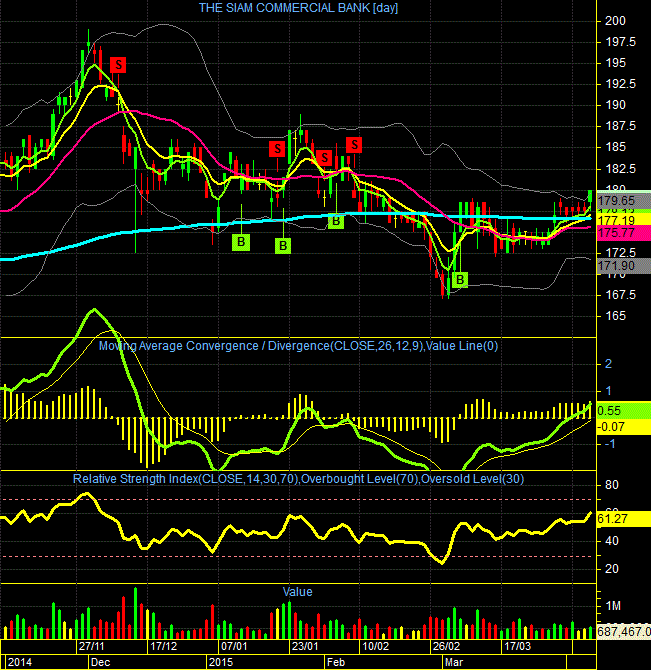Click the 10/02 date label

point(375,646)
